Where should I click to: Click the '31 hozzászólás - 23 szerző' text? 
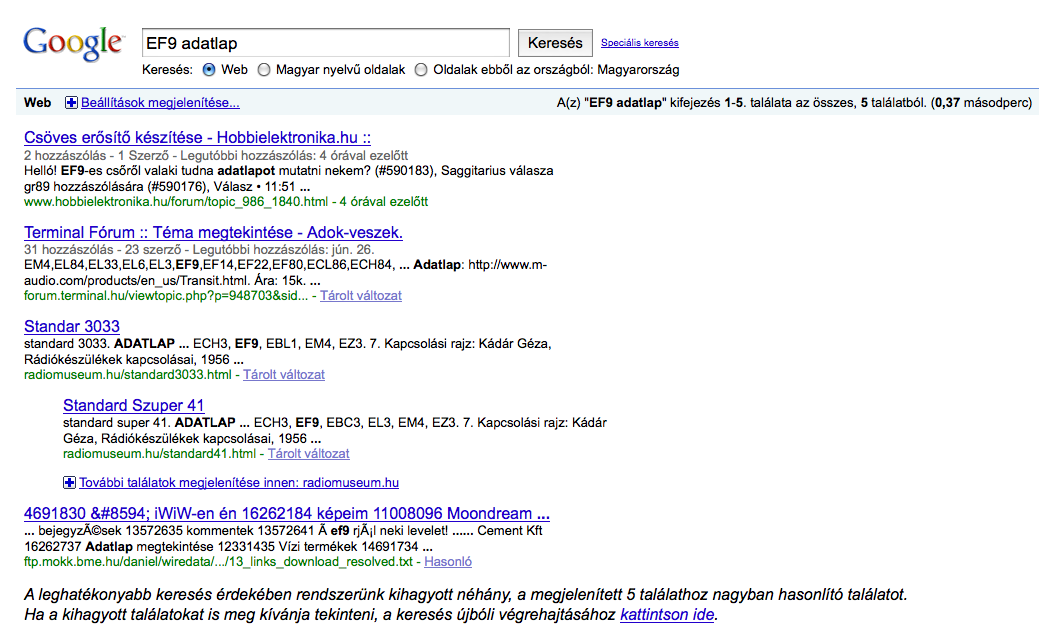pos(102,250)
